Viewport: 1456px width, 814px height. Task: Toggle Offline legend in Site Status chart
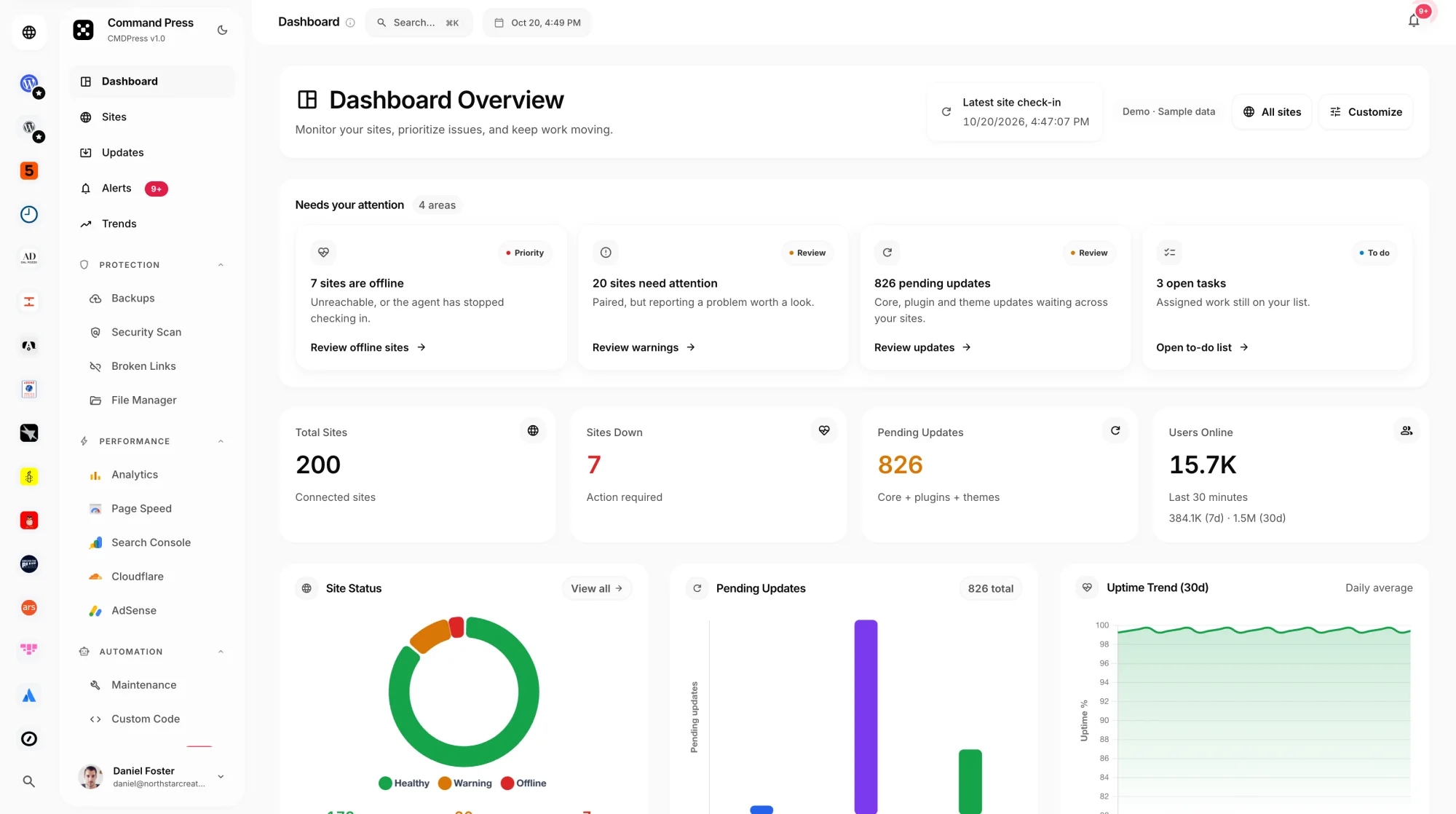click(523, 783)
